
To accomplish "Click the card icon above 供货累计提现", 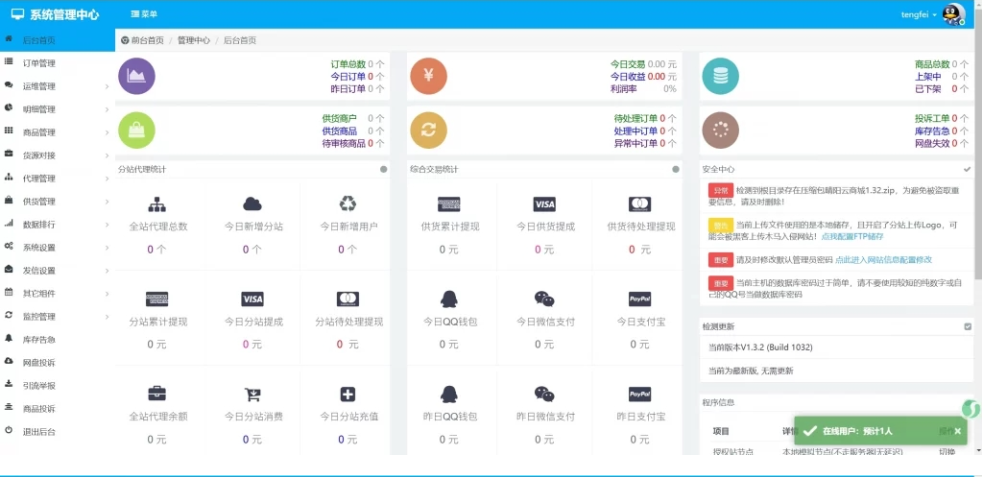I will 449,204.
